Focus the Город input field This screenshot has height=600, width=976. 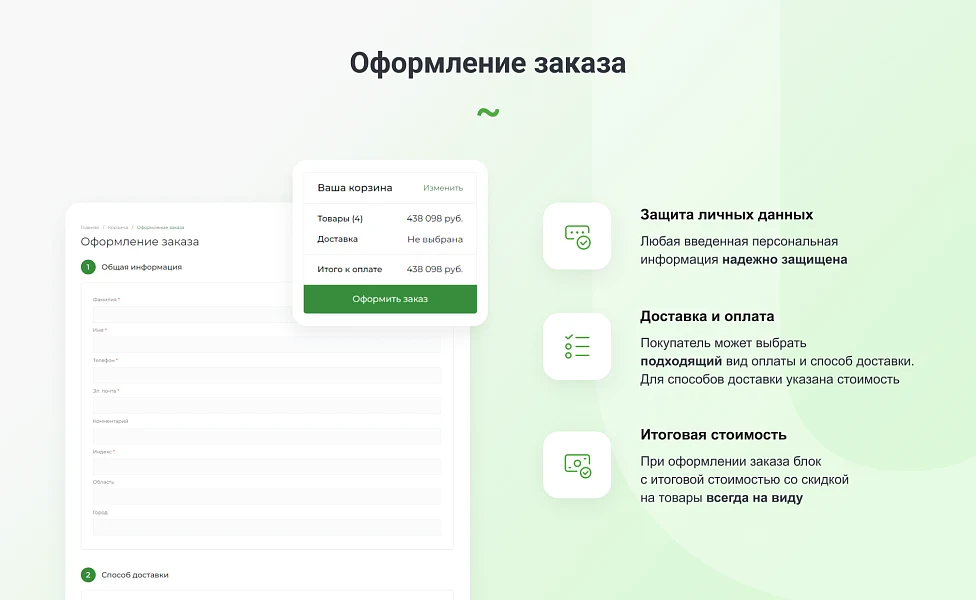point(266,527)
